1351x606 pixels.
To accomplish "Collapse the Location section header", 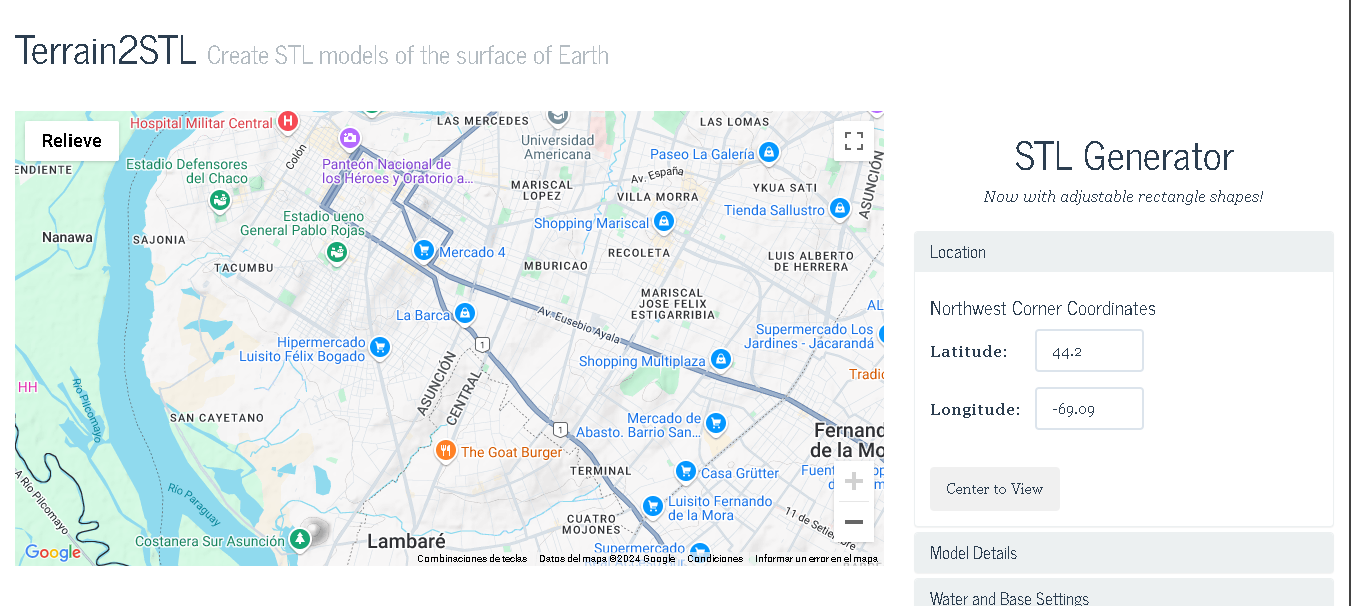I will click(x=1123, y=252).
